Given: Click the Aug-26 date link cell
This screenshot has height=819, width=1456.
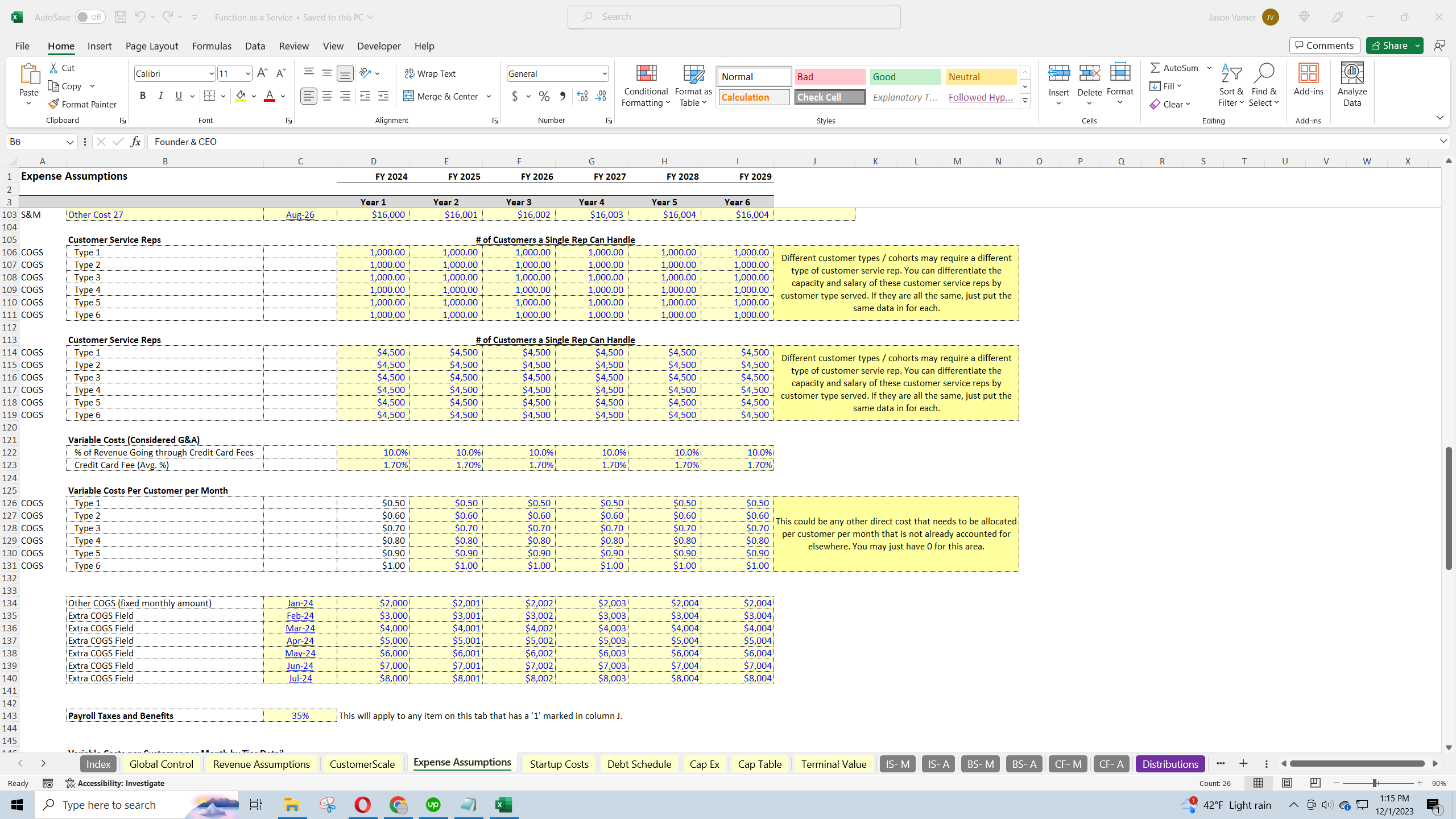Looking at the screenshot, I should point(300,214).
